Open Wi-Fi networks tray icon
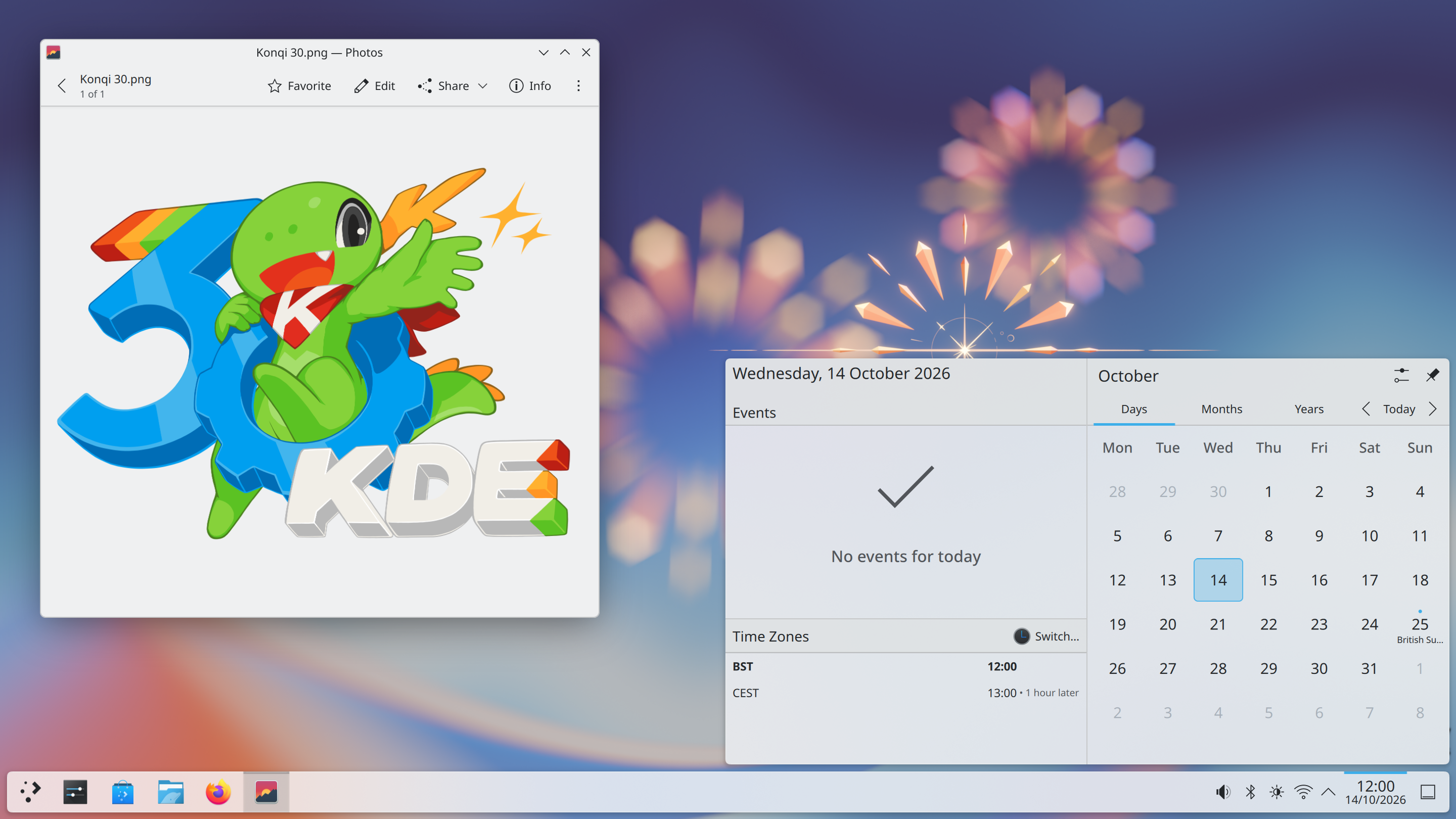Image resolution: width=1456 pixels, height=819 pixels. coord(1303,792)
